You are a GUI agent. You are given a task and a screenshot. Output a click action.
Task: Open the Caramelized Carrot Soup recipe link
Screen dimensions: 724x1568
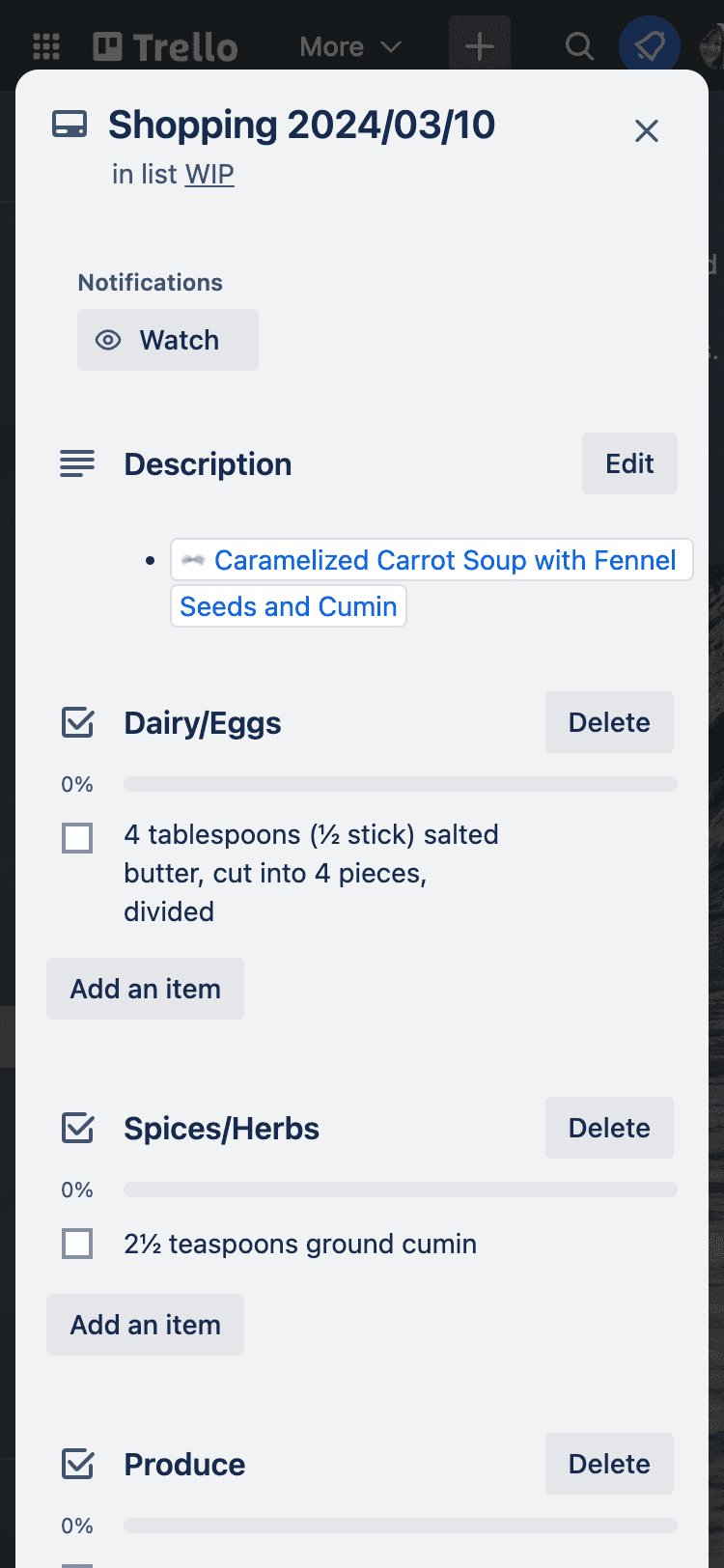[444, 561]
